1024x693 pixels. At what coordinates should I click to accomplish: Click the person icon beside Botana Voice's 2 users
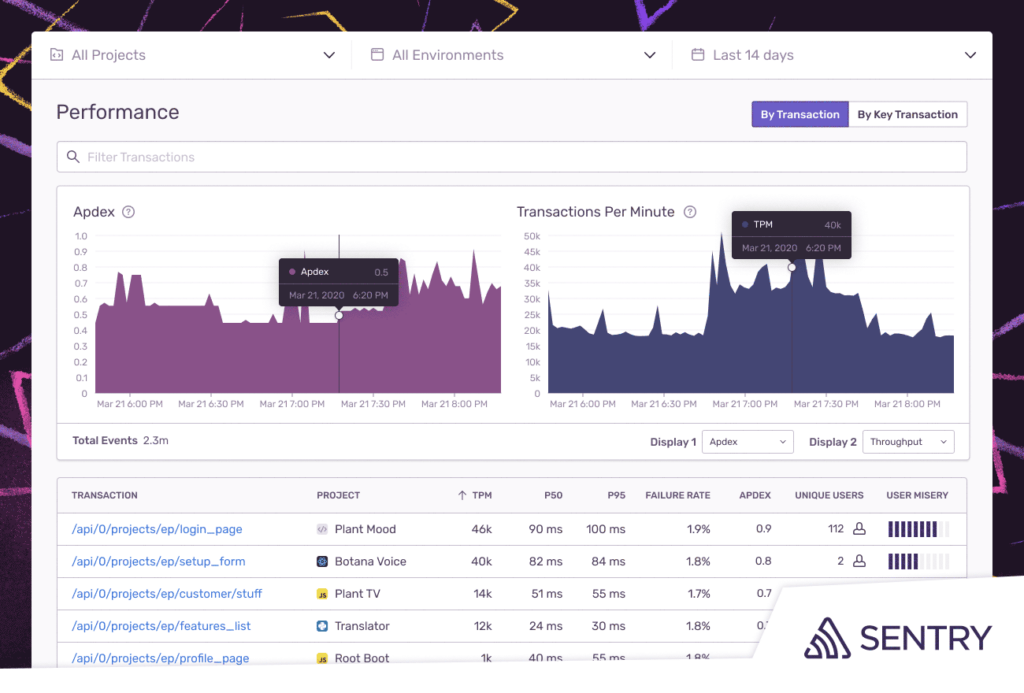pyautogui.click(x=860, y=562)
